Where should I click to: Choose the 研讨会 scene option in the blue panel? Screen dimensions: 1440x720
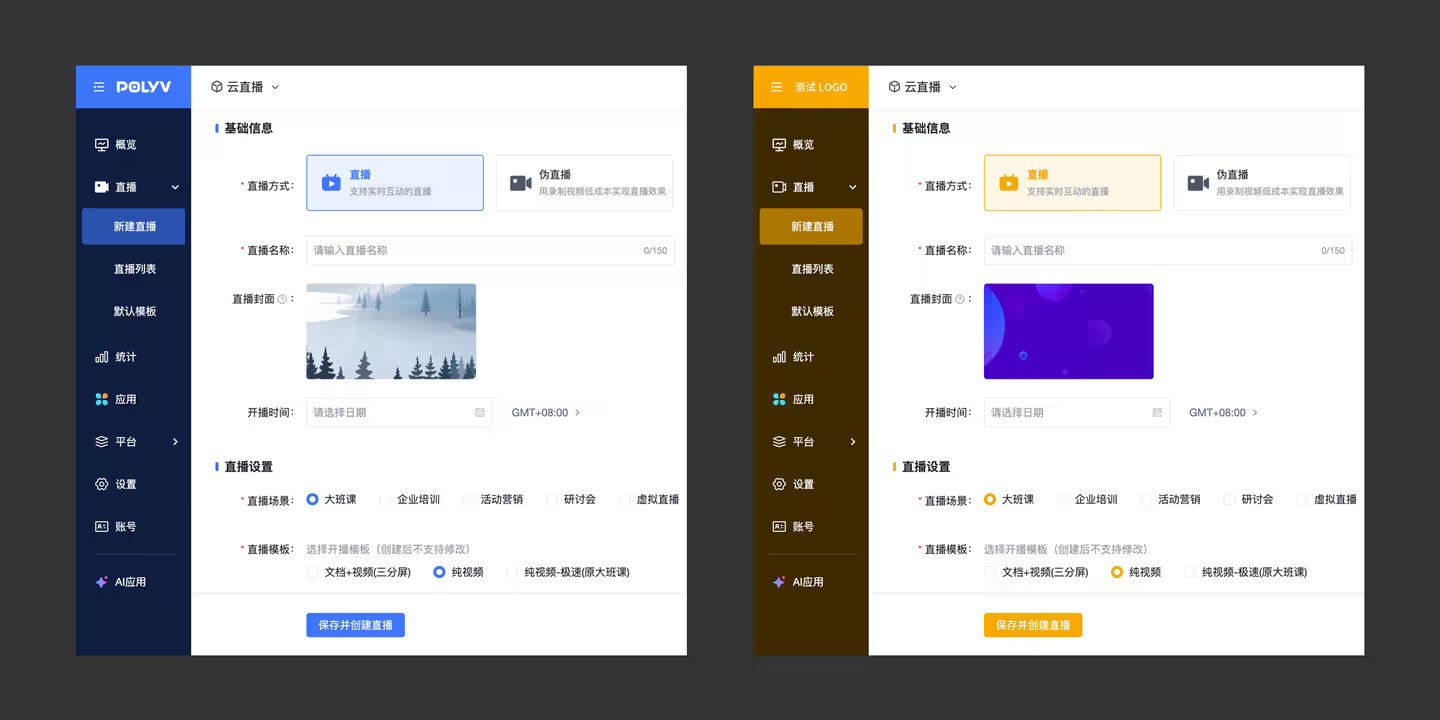(x=552, y=499)
